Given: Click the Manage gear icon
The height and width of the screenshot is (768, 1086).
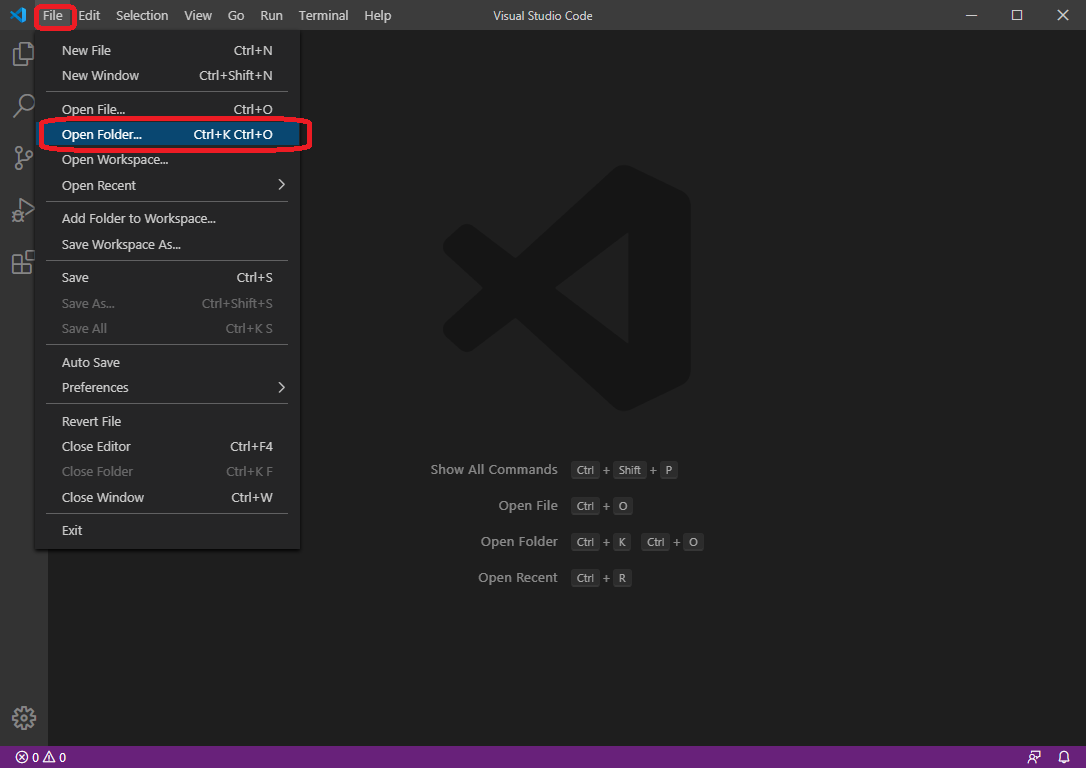Looking at the screenshot, I should point(24,718).
